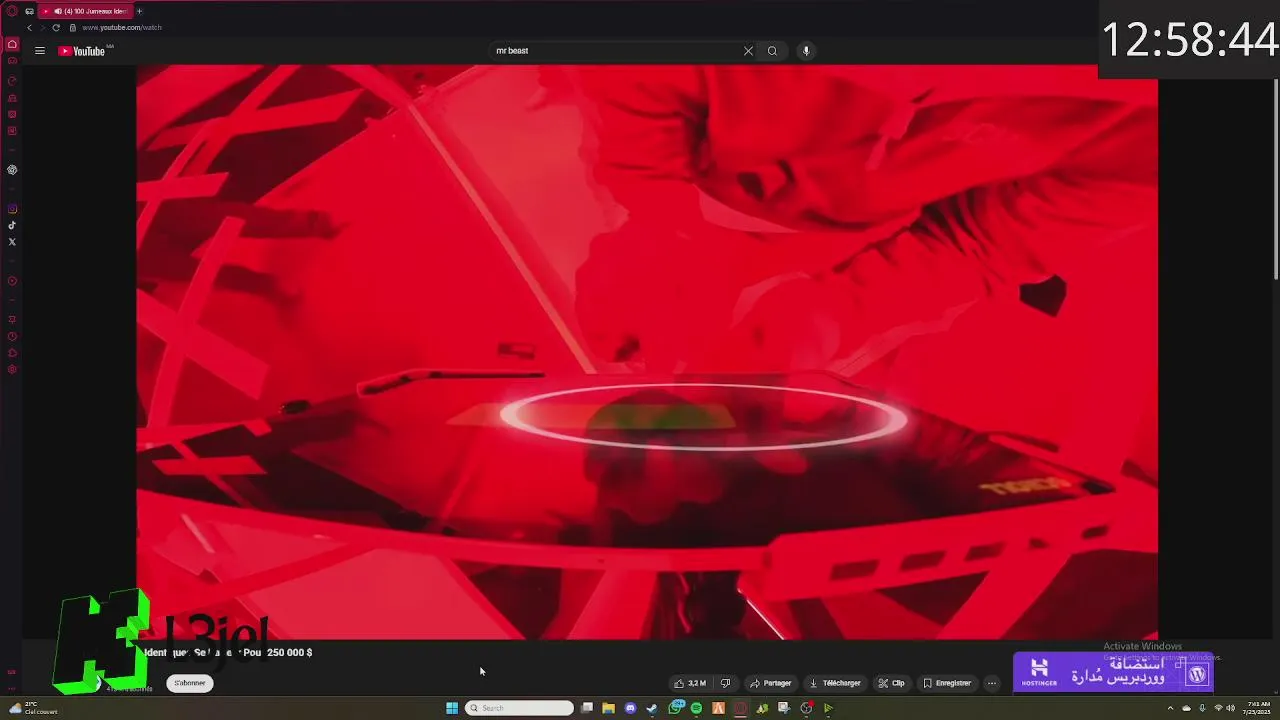
Task: Open Steam from the taskbar
Action: [652, 708]
